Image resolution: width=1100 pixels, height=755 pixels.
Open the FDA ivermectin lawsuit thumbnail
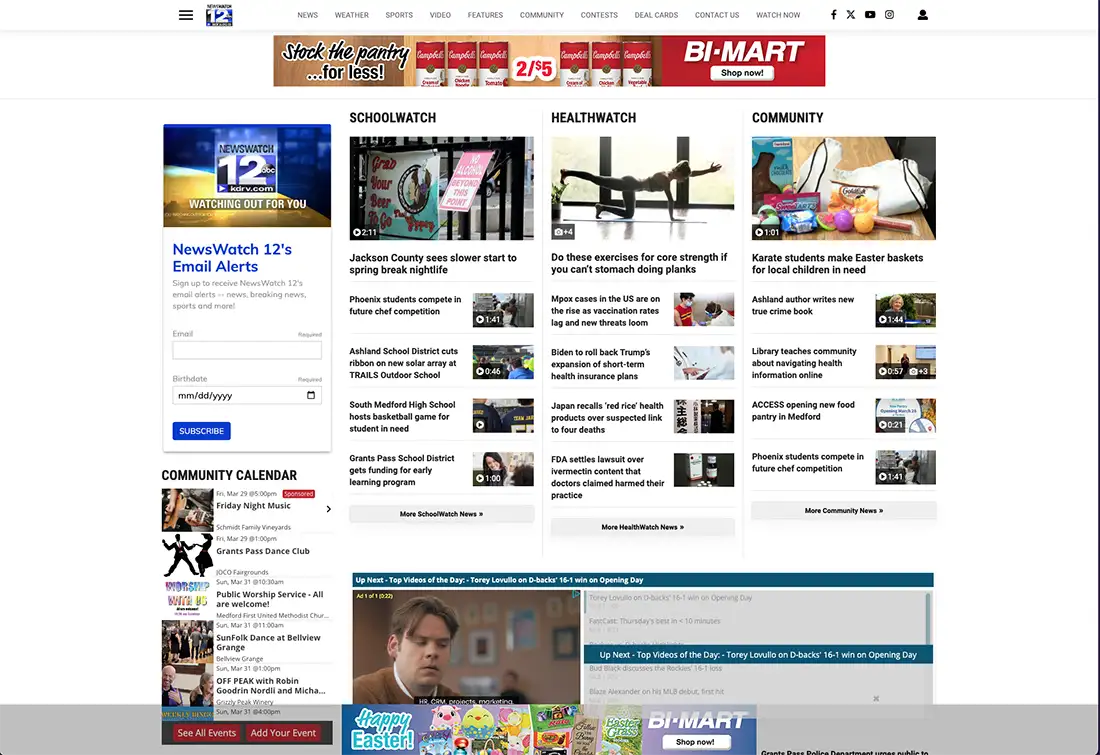click(x=704, y=469)
